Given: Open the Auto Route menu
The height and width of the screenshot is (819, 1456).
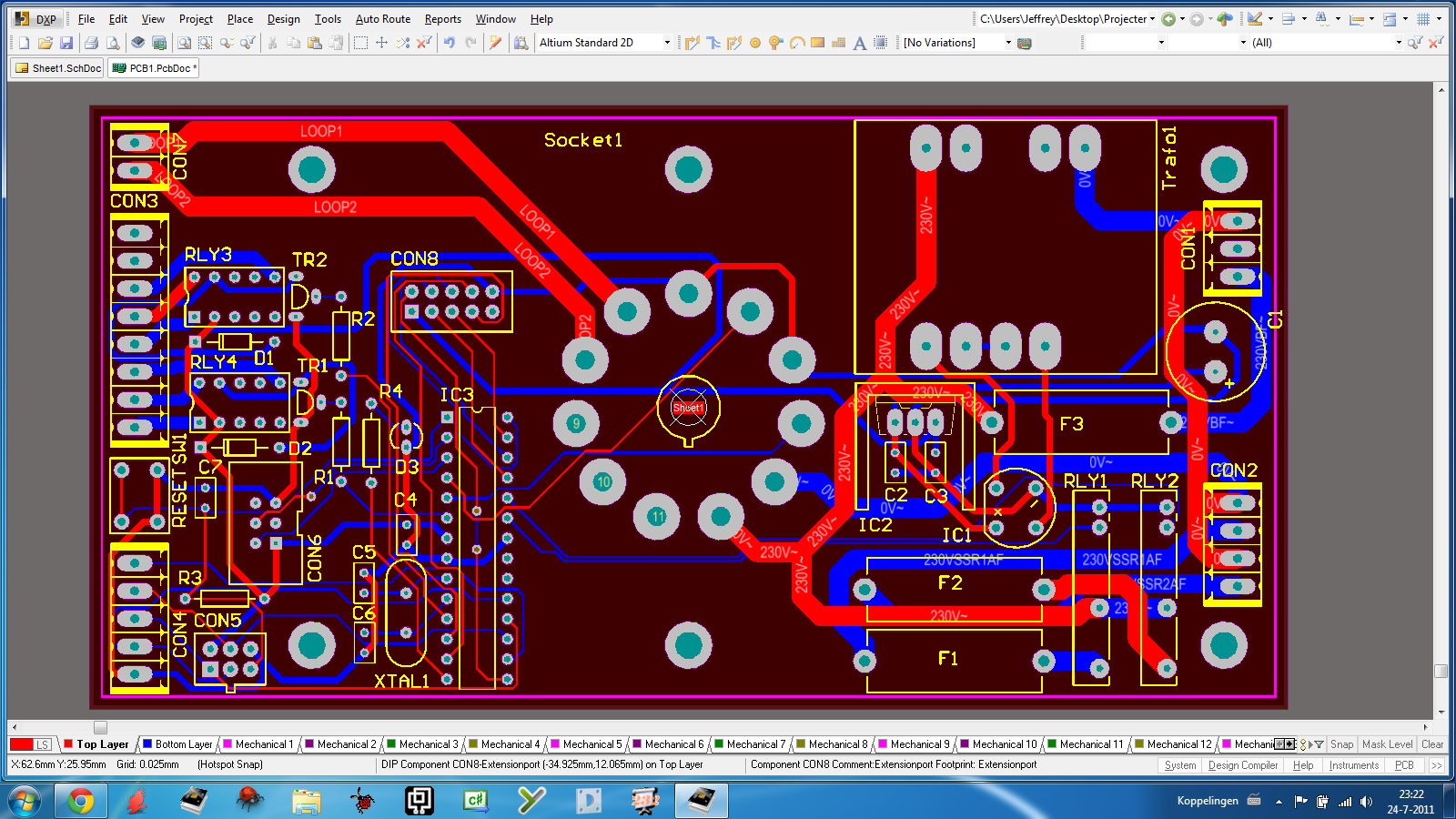Looking at the screenshot, I should pos(382,19).
